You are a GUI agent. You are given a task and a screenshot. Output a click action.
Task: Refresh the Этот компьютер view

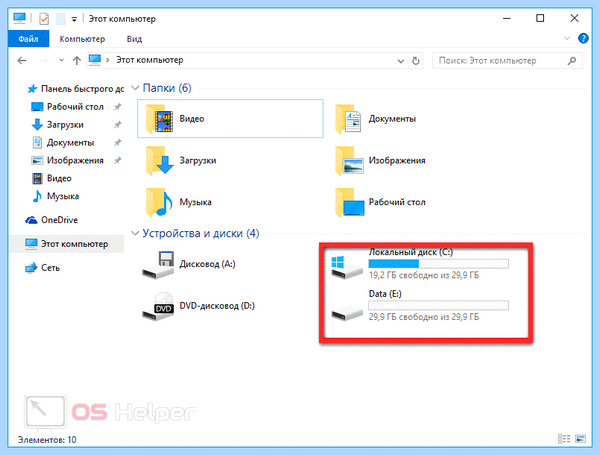(x=416, y=60)
